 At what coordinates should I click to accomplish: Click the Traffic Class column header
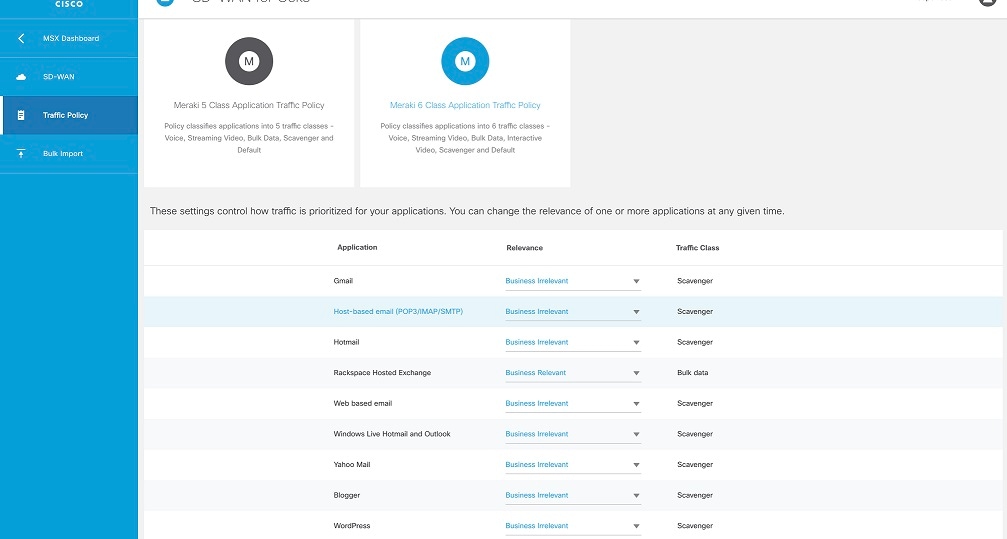(x=697, y=247)
